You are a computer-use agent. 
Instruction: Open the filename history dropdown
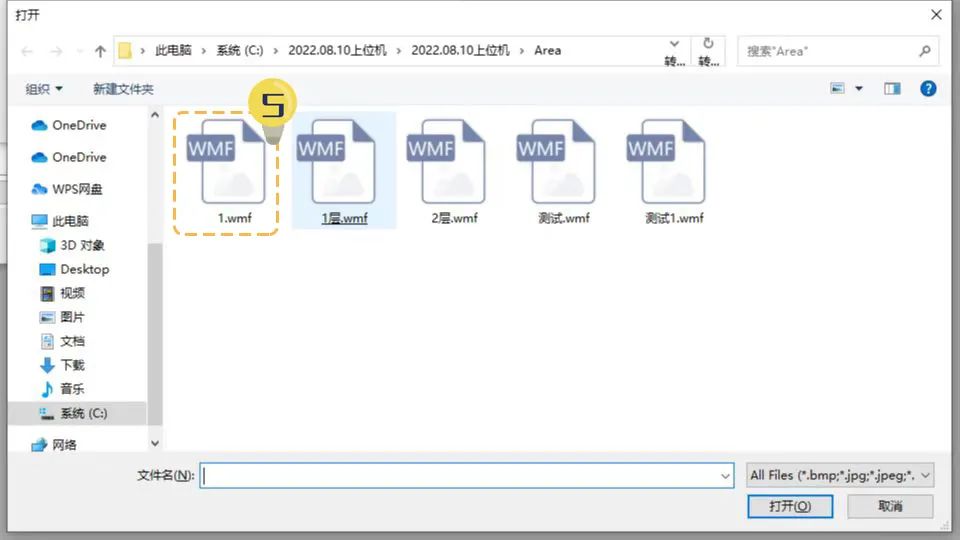point(726,477)
